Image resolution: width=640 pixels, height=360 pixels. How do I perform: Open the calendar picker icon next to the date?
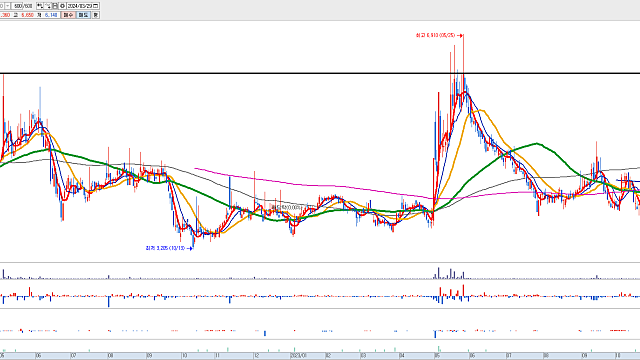96,6
